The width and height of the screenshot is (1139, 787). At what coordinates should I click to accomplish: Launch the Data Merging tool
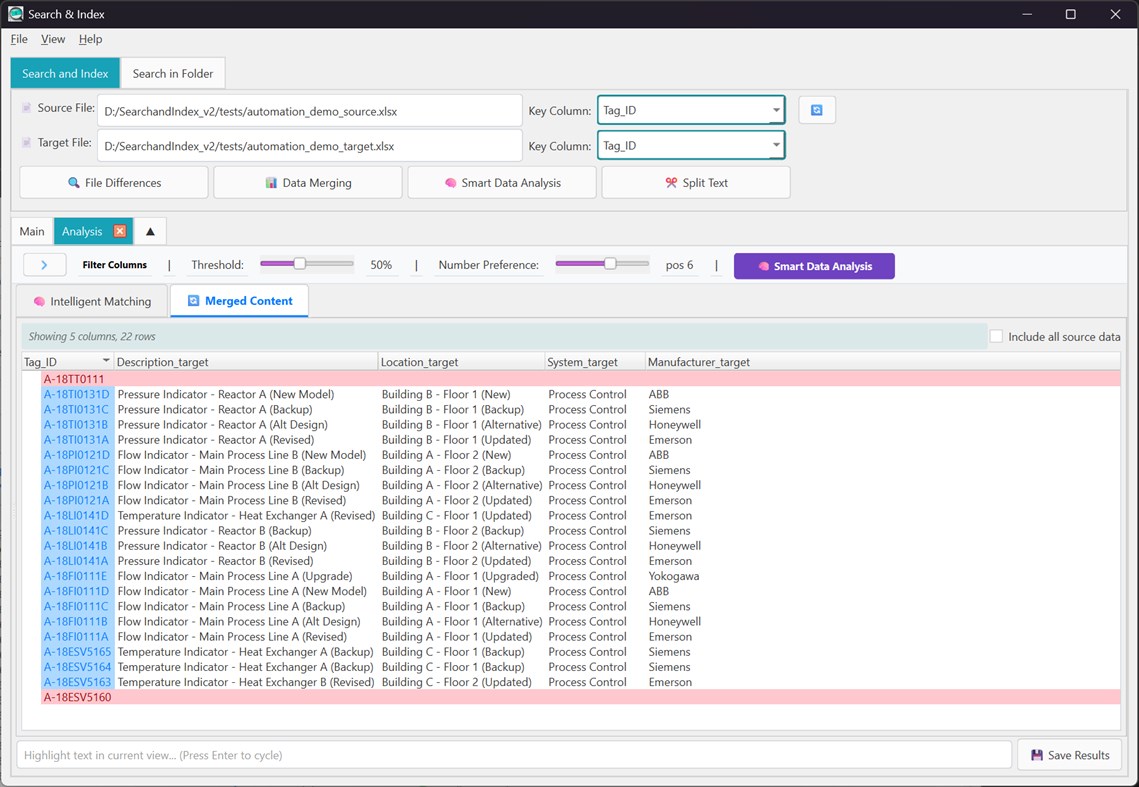[307, 182]
